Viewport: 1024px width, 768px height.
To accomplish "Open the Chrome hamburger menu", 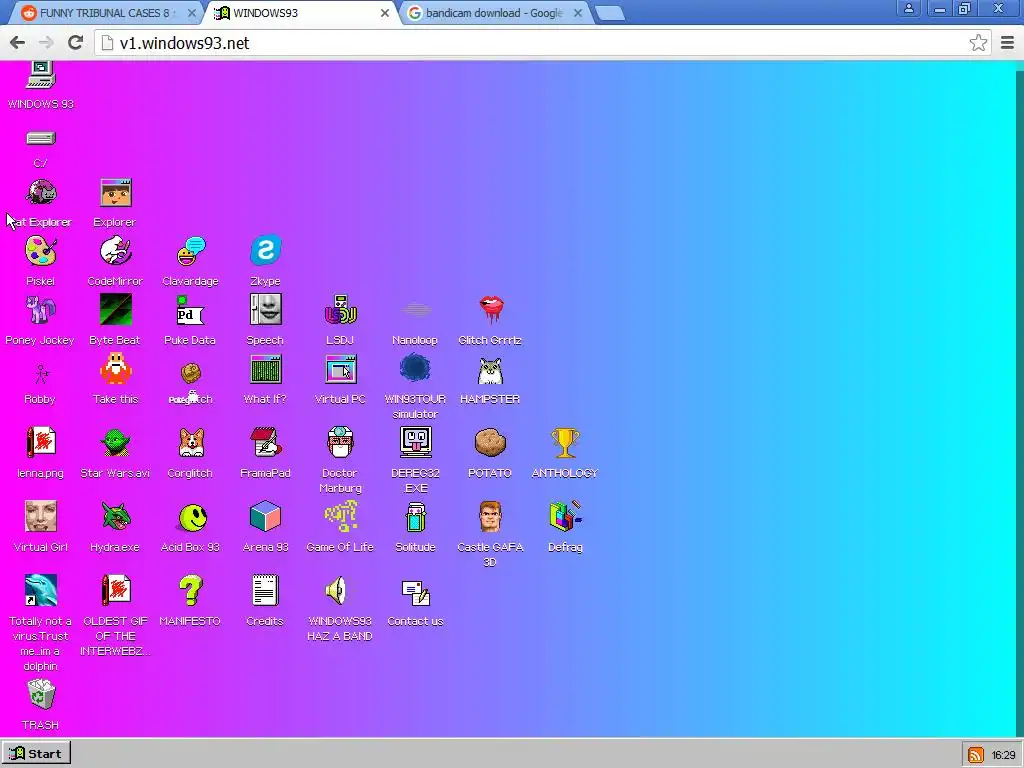I will click(1008, 43).
